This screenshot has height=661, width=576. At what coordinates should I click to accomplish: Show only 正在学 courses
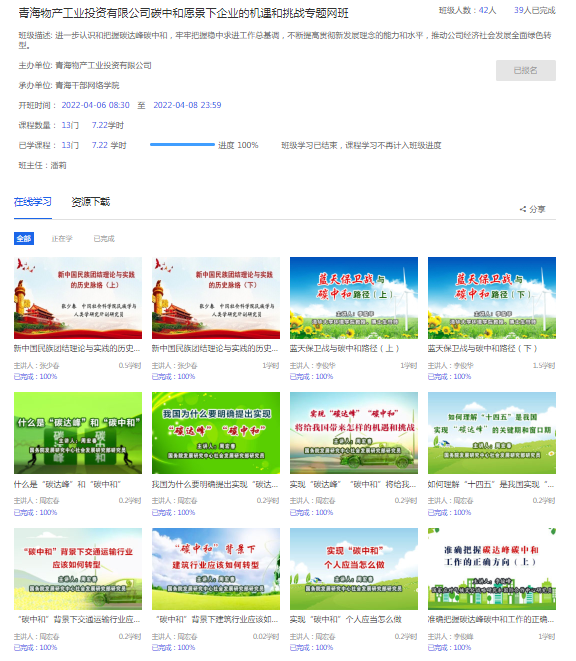[x=62, y=239]
